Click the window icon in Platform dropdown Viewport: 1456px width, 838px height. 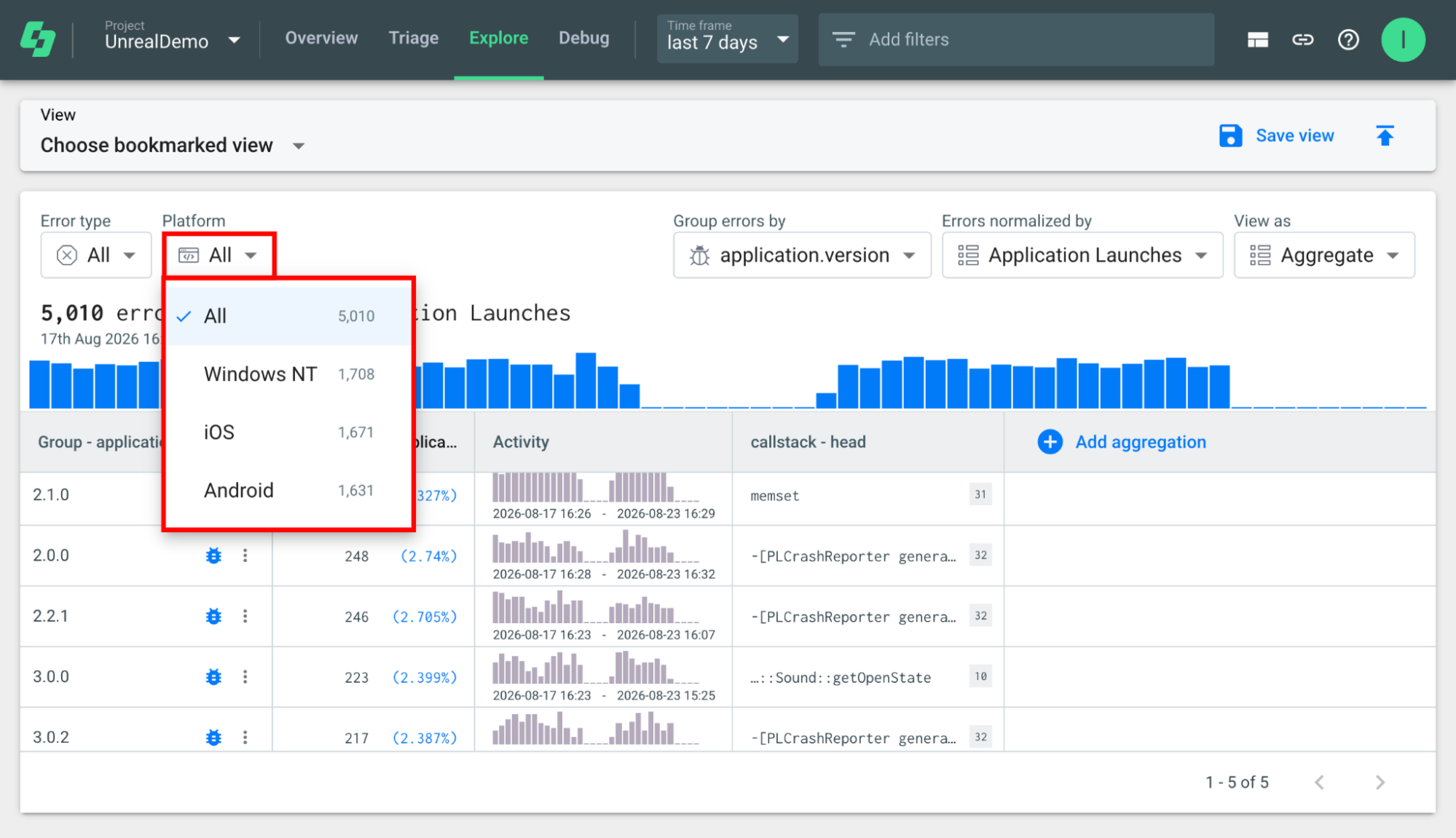189,256
